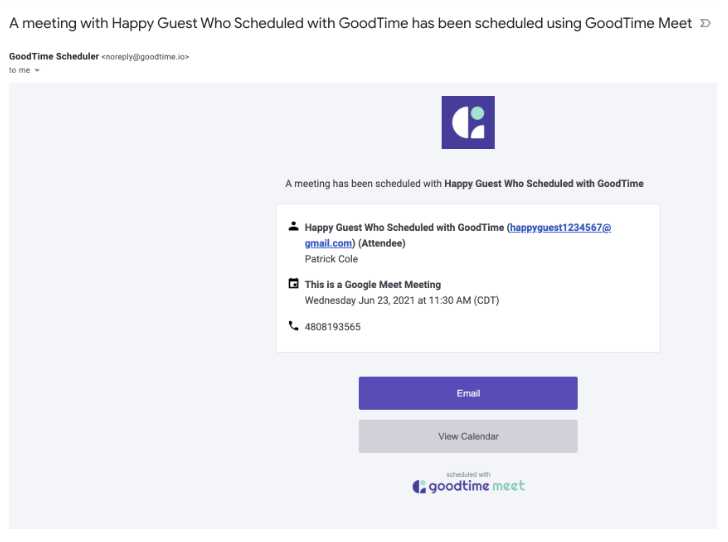728x542 pixels.
Task: Click the Wednesday Jun 23, 2021 meeting time
Action: point(402,300)
